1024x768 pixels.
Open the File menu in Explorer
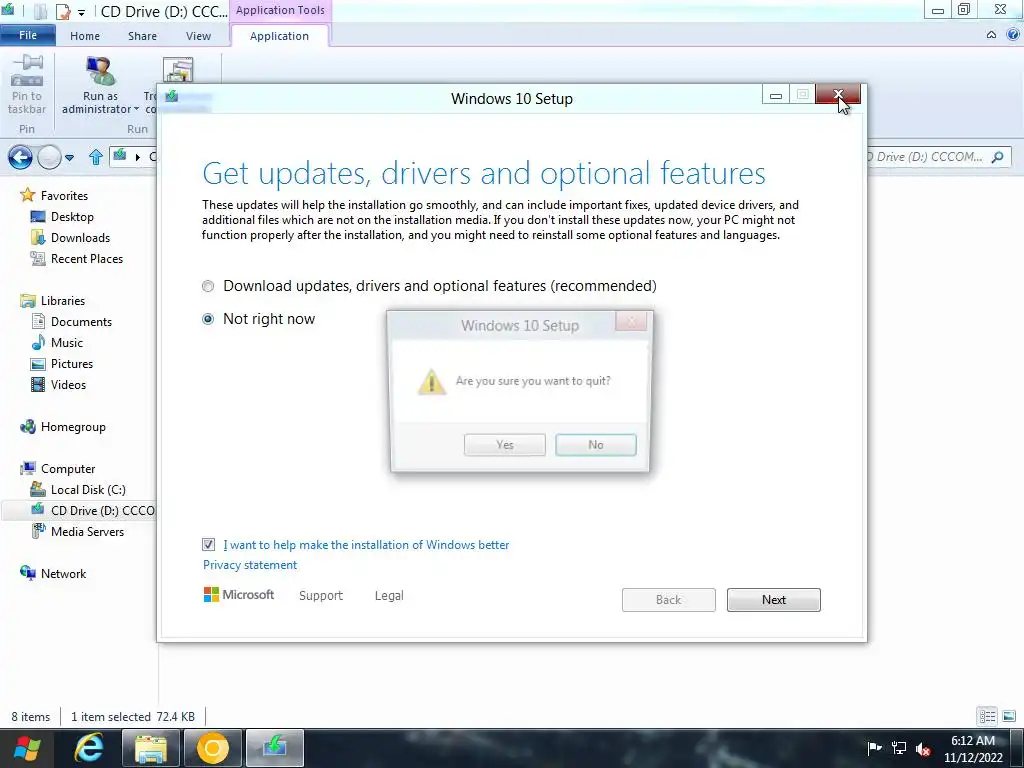click(x=27, y=35)
